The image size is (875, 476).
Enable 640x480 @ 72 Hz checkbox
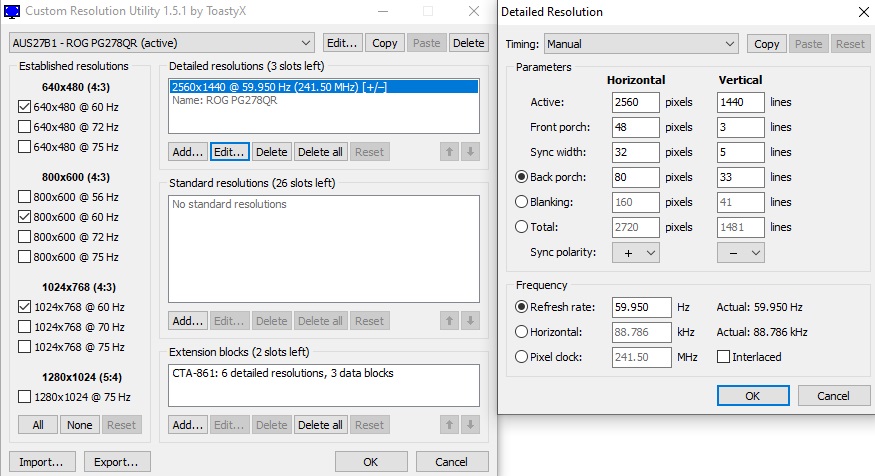click(25, 127)
